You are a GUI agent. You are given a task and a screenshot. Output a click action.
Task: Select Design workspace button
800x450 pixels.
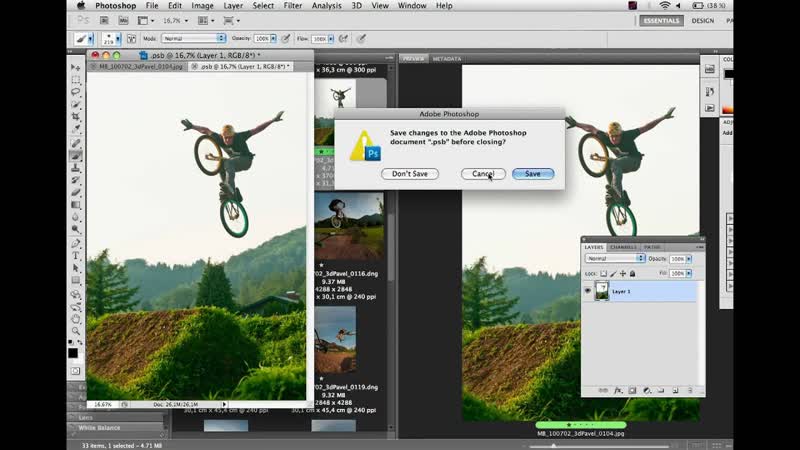(x=703, y=20)
